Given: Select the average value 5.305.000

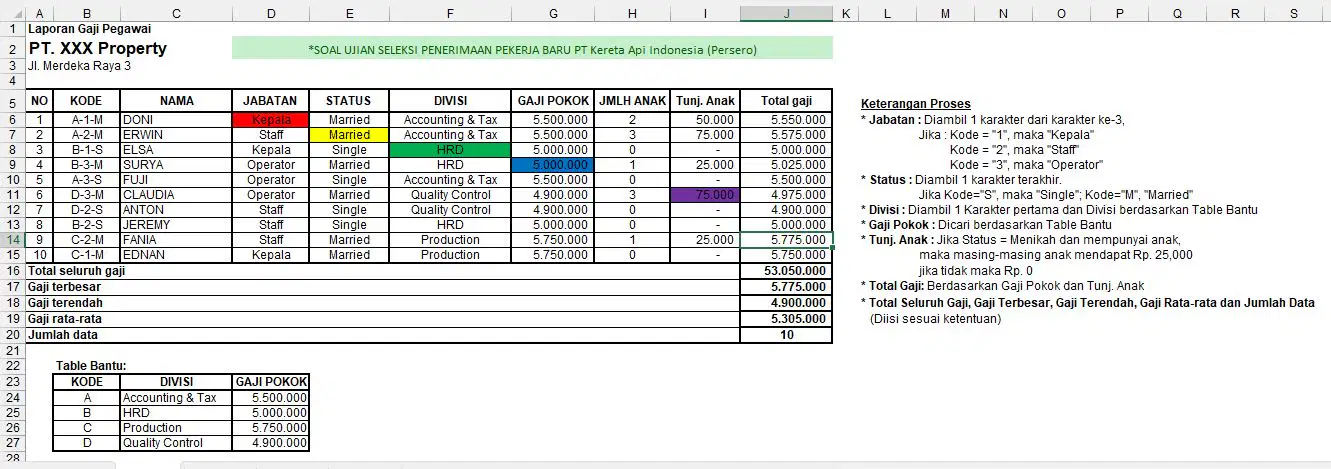Looking at the screenshot, I should 787,319.
